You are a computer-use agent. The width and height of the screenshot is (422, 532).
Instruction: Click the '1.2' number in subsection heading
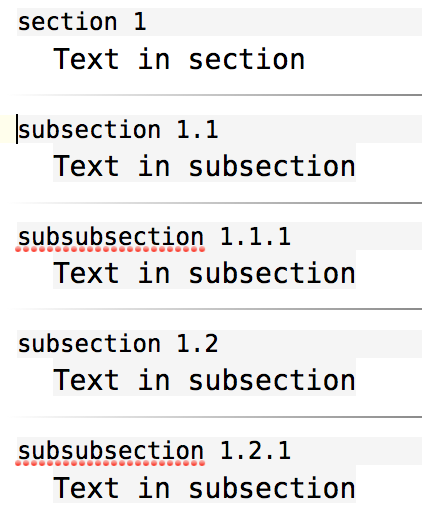coord(197,343)
